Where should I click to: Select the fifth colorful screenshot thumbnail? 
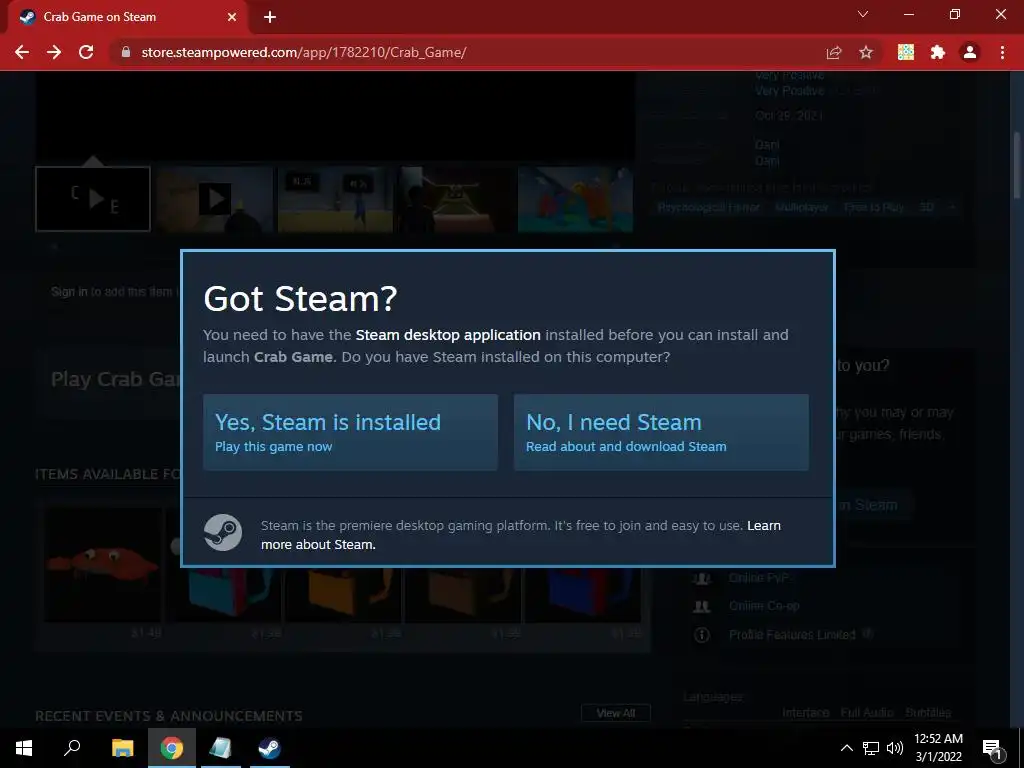point(575,199)
